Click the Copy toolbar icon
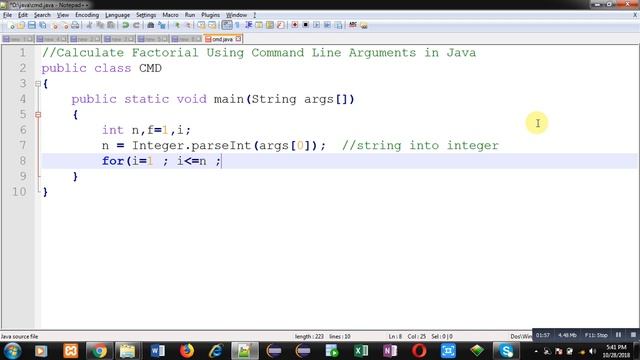 click(100, 25)
